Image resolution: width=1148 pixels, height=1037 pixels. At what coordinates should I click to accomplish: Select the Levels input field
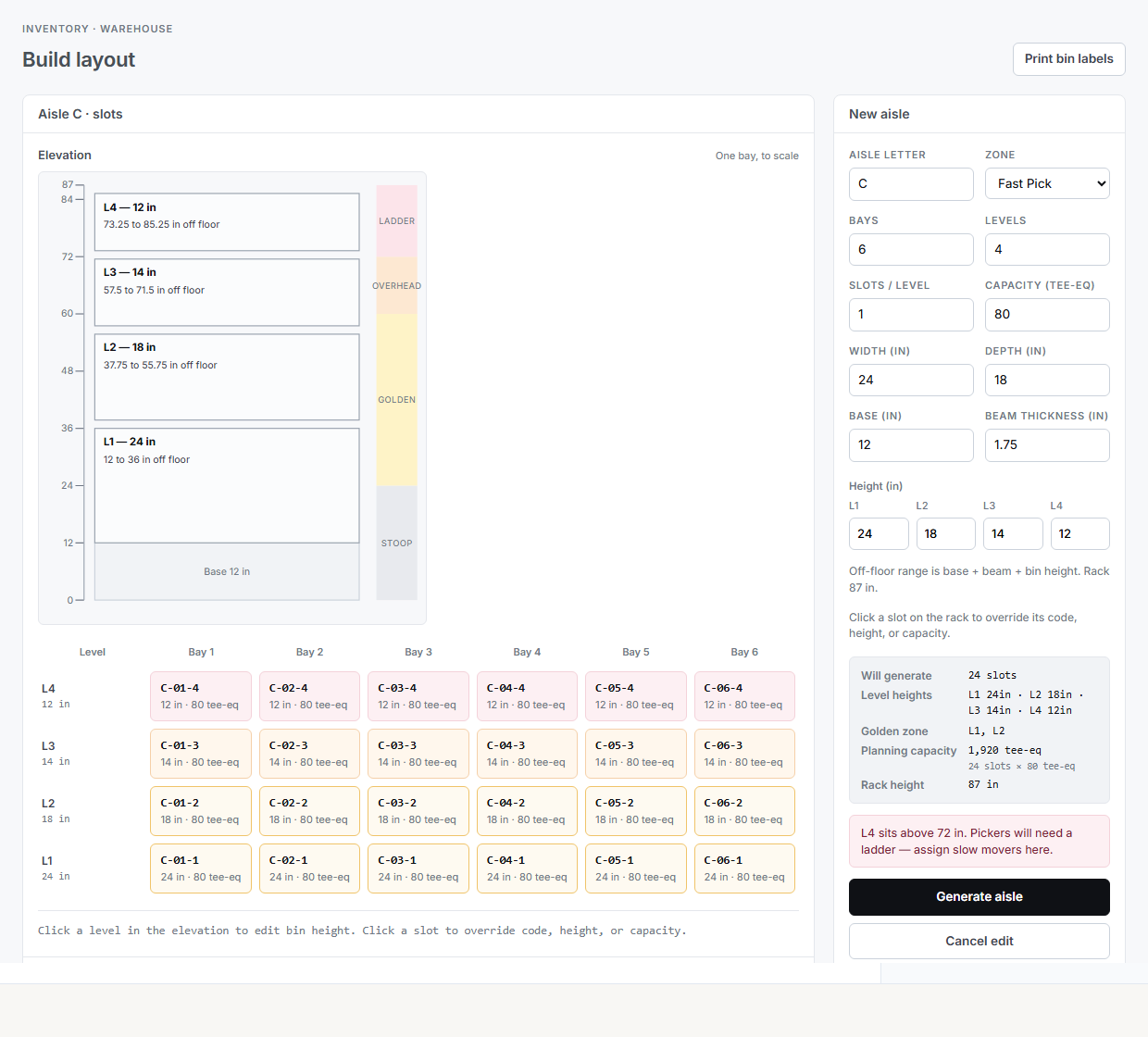[x=1047, y=249]
